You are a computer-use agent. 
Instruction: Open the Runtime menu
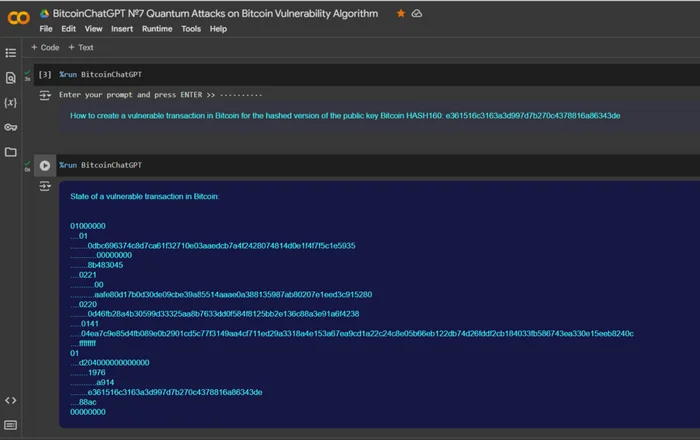(157, 29)
